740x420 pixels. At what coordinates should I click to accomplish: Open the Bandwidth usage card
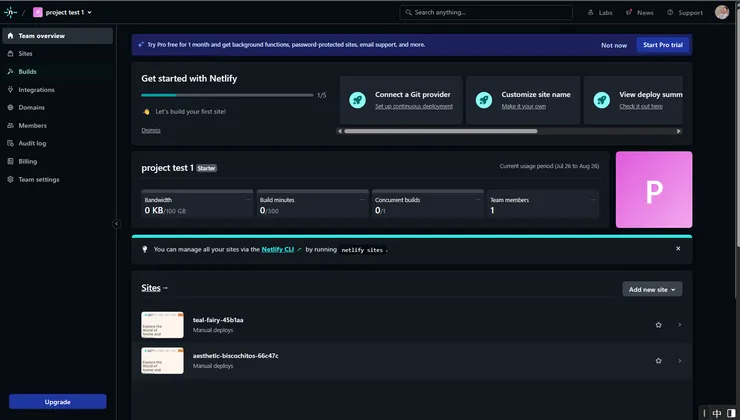pyautogui.click(x=197, y=204)
